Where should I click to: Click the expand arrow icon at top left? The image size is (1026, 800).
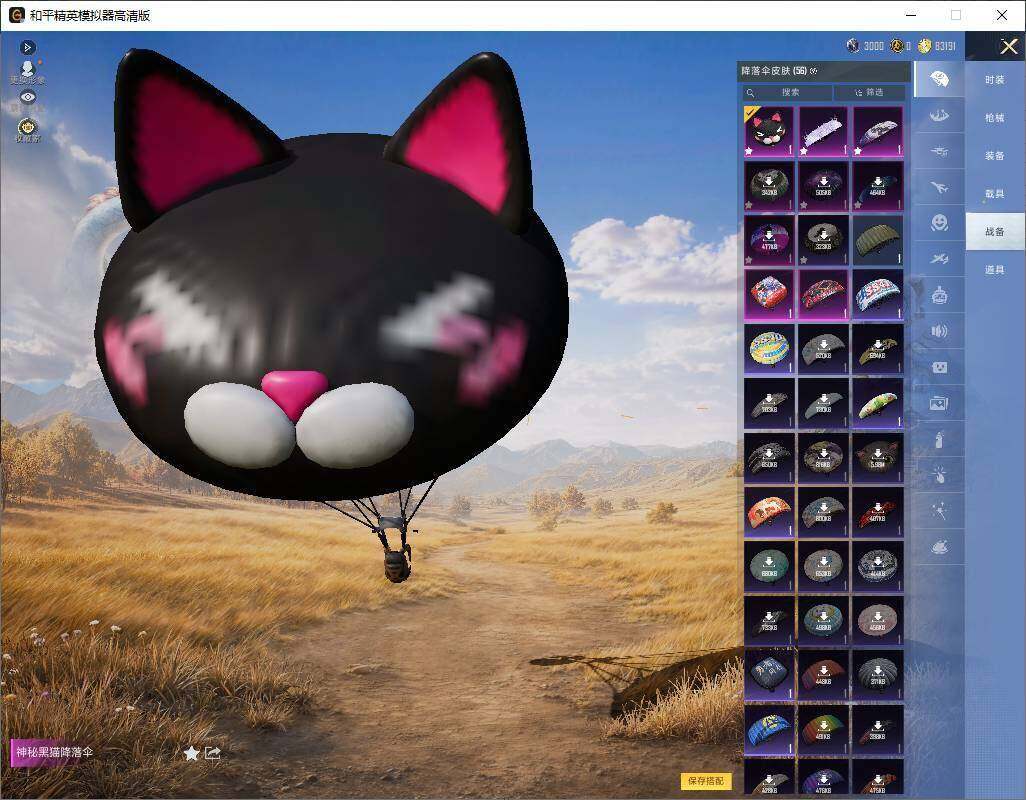pyautogui.click(x=27, y=47)
